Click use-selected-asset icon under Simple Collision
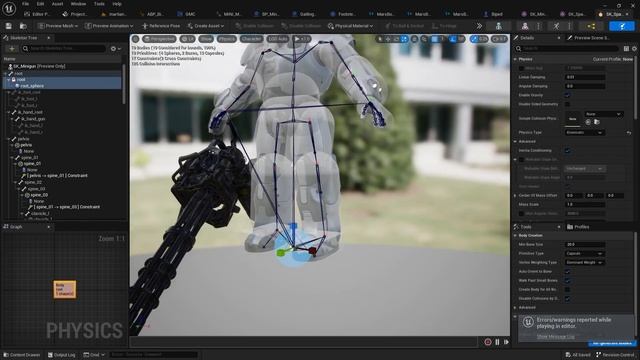The height and width of the screenshot is (360, 640). 588,122
